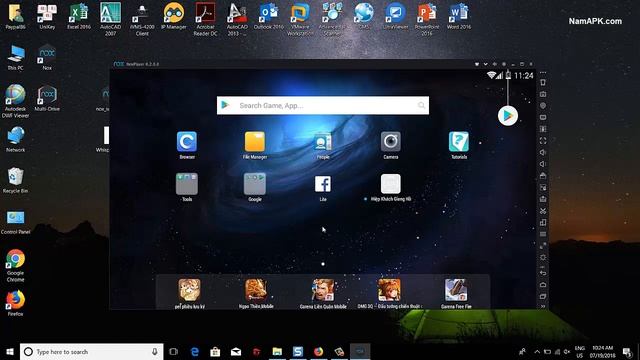Click the page indicator dot in Nox
Viewport: 640px width, 360px height.
coord(323,264)
